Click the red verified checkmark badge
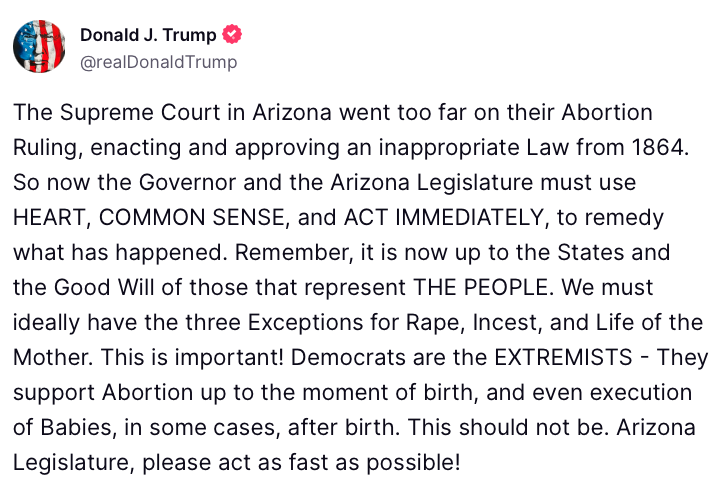727x489 pixels. pyautogui.click(x=232, y=34)
